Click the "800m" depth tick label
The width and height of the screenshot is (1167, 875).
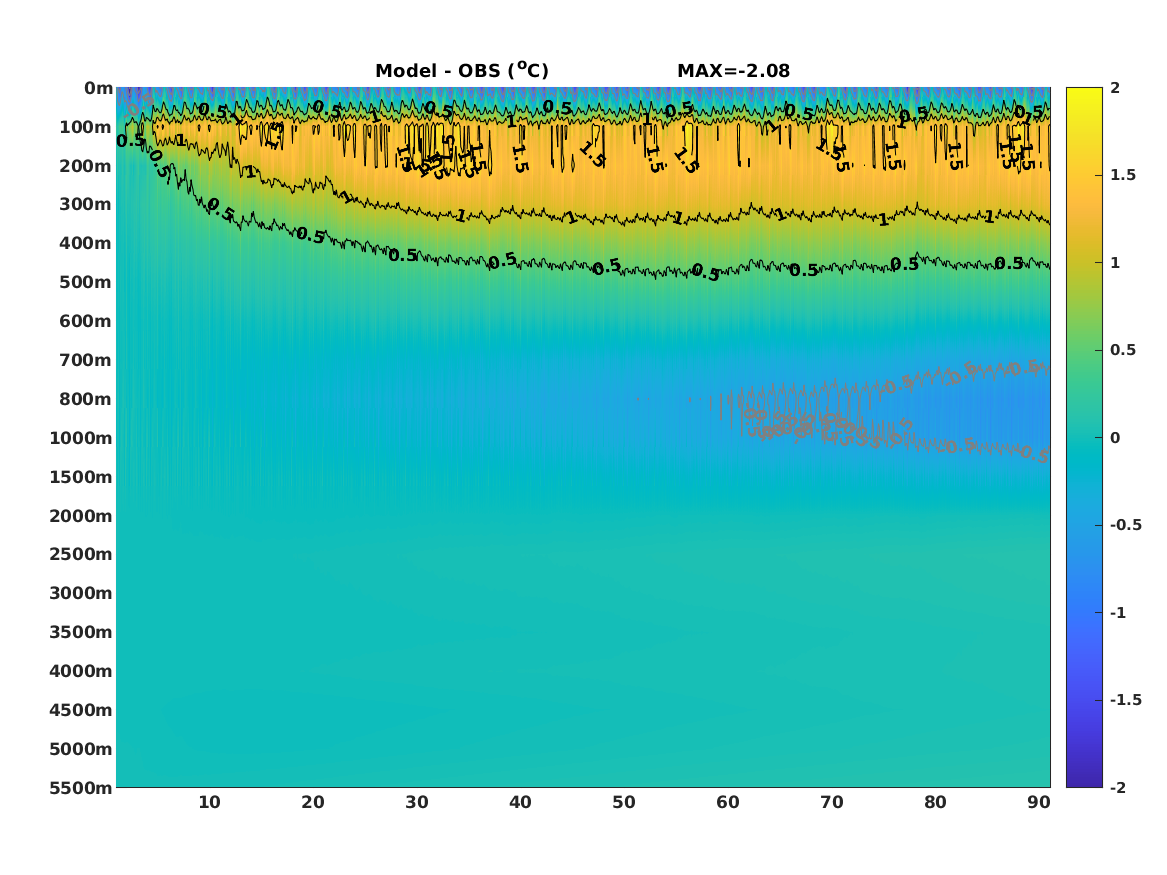(x=86, y=399)
